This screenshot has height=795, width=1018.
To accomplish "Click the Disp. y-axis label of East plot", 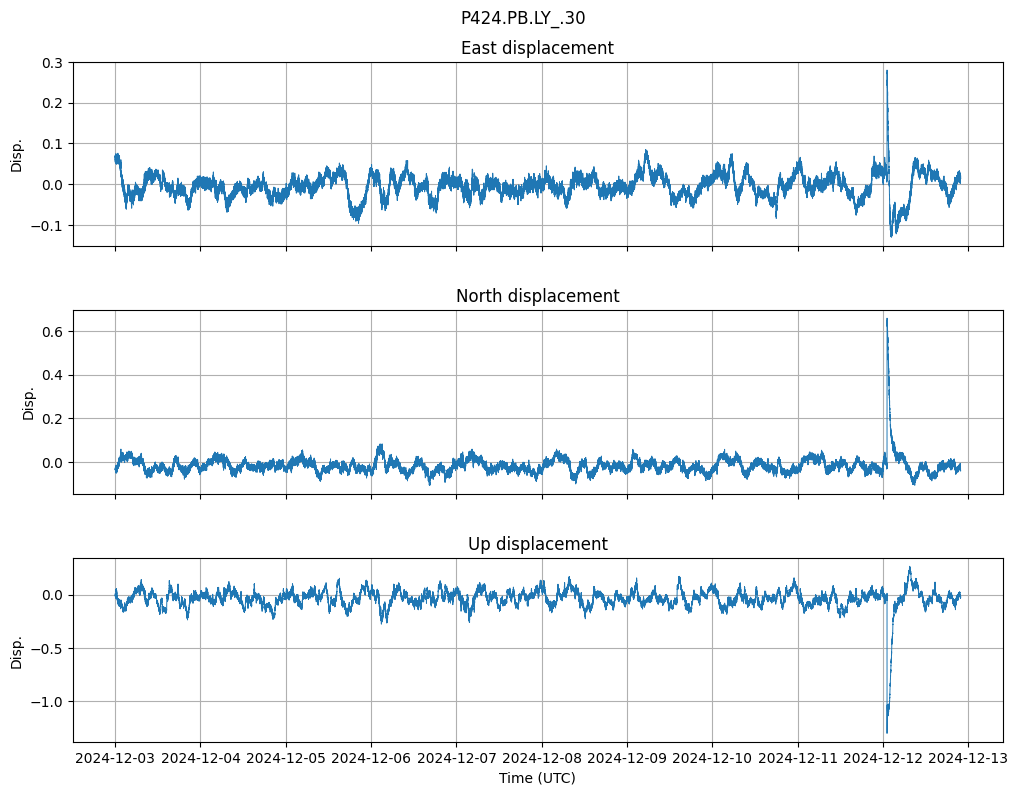I will [17, 154].
